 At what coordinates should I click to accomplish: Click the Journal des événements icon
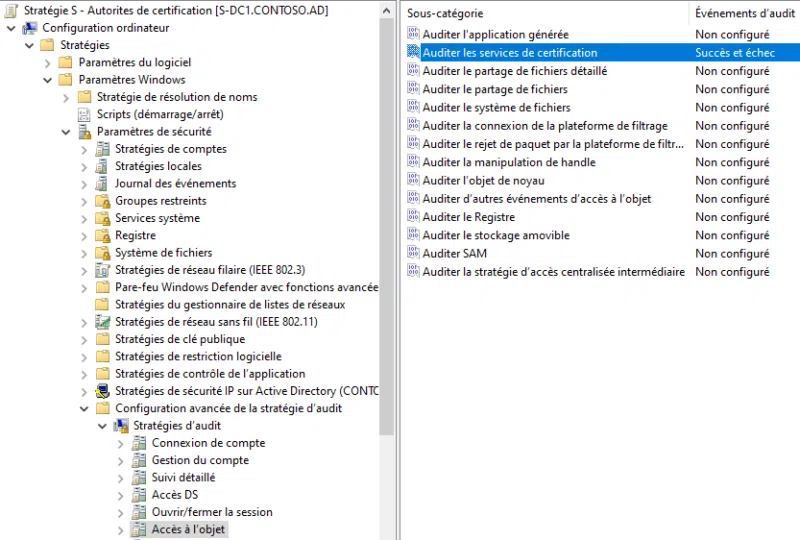point(102,184)
